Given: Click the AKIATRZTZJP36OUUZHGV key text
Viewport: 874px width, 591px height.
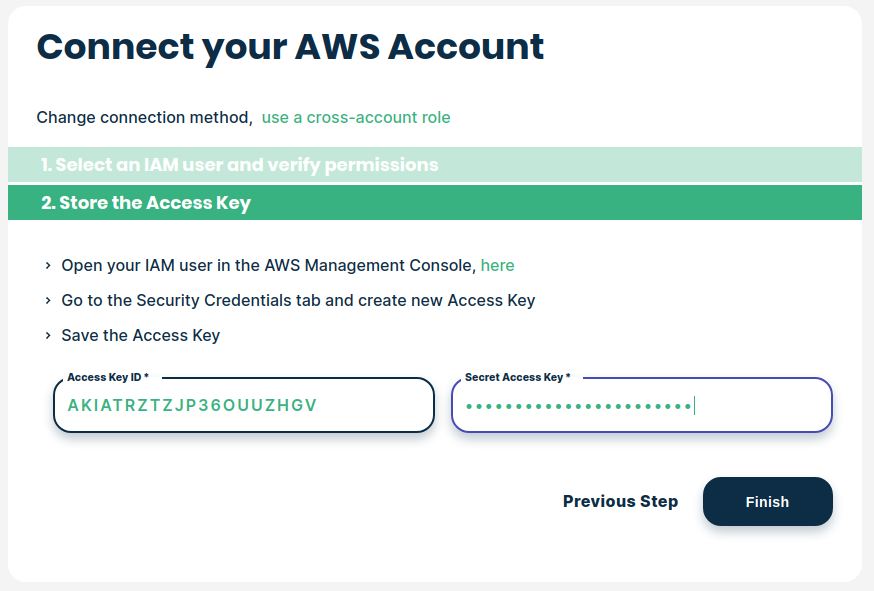Looking at the screenshot, I should 192,405.
